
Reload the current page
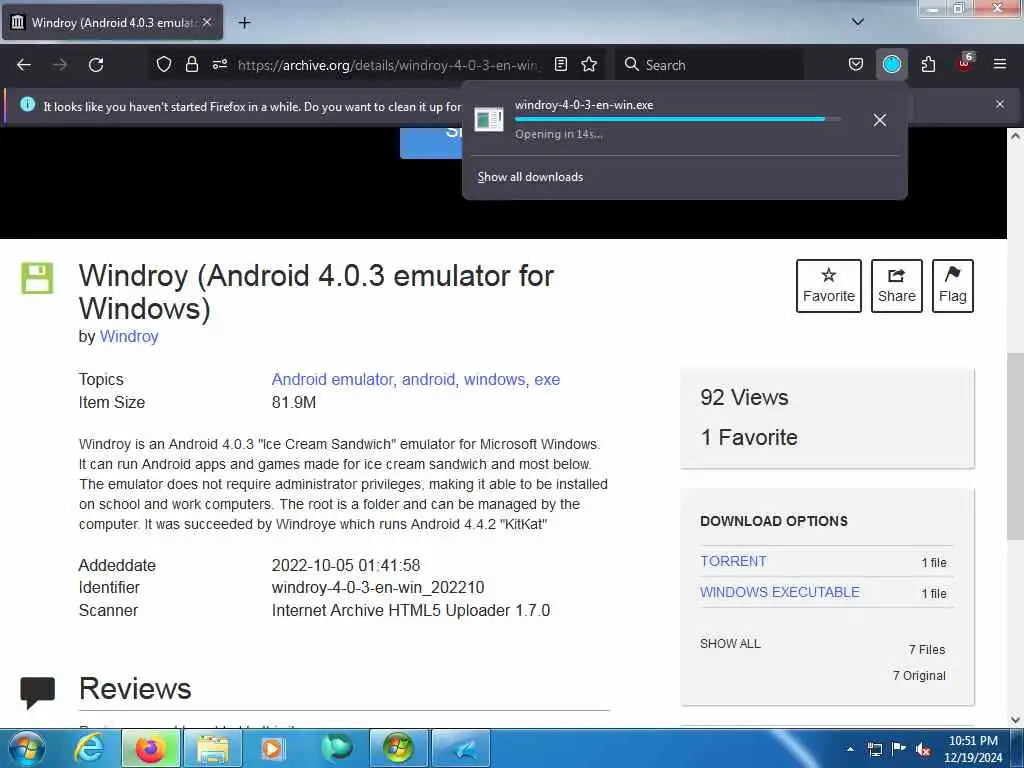click(96, 65)
